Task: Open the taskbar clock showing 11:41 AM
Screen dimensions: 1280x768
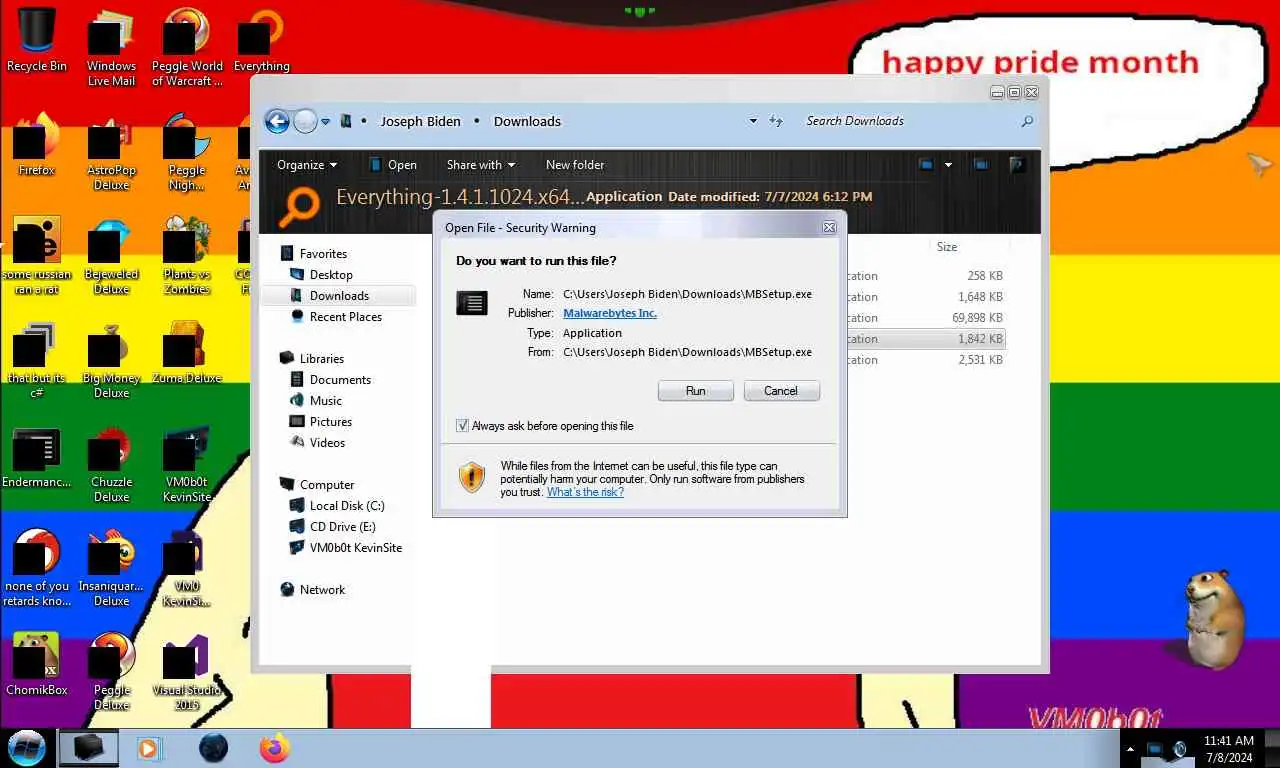Action: [1228, 749]
